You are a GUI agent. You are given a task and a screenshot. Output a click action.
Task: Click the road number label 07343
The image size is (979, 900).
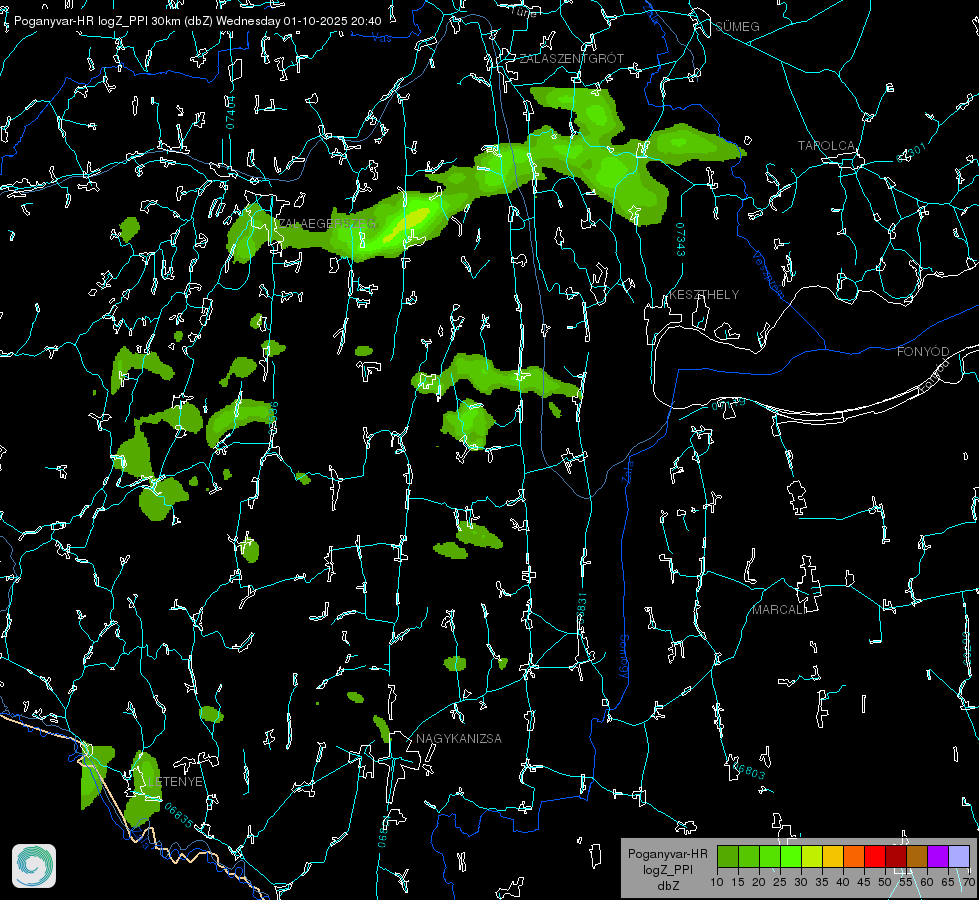click(681, 239)
